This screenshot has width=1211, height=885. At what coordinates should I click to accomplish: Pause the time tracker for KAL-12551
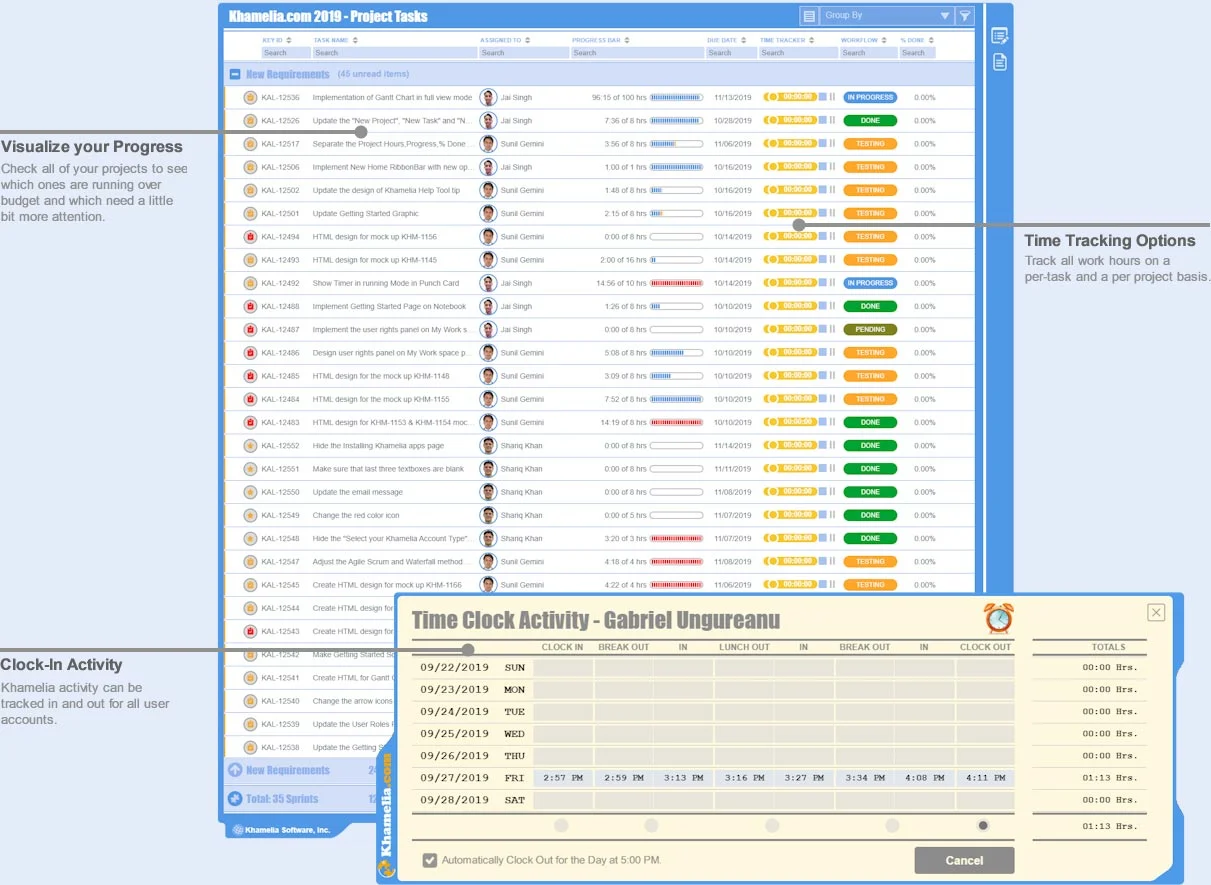[832, 469]
